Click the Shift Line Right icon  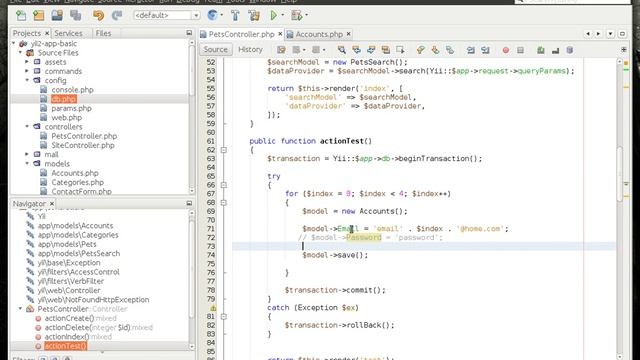485,50
